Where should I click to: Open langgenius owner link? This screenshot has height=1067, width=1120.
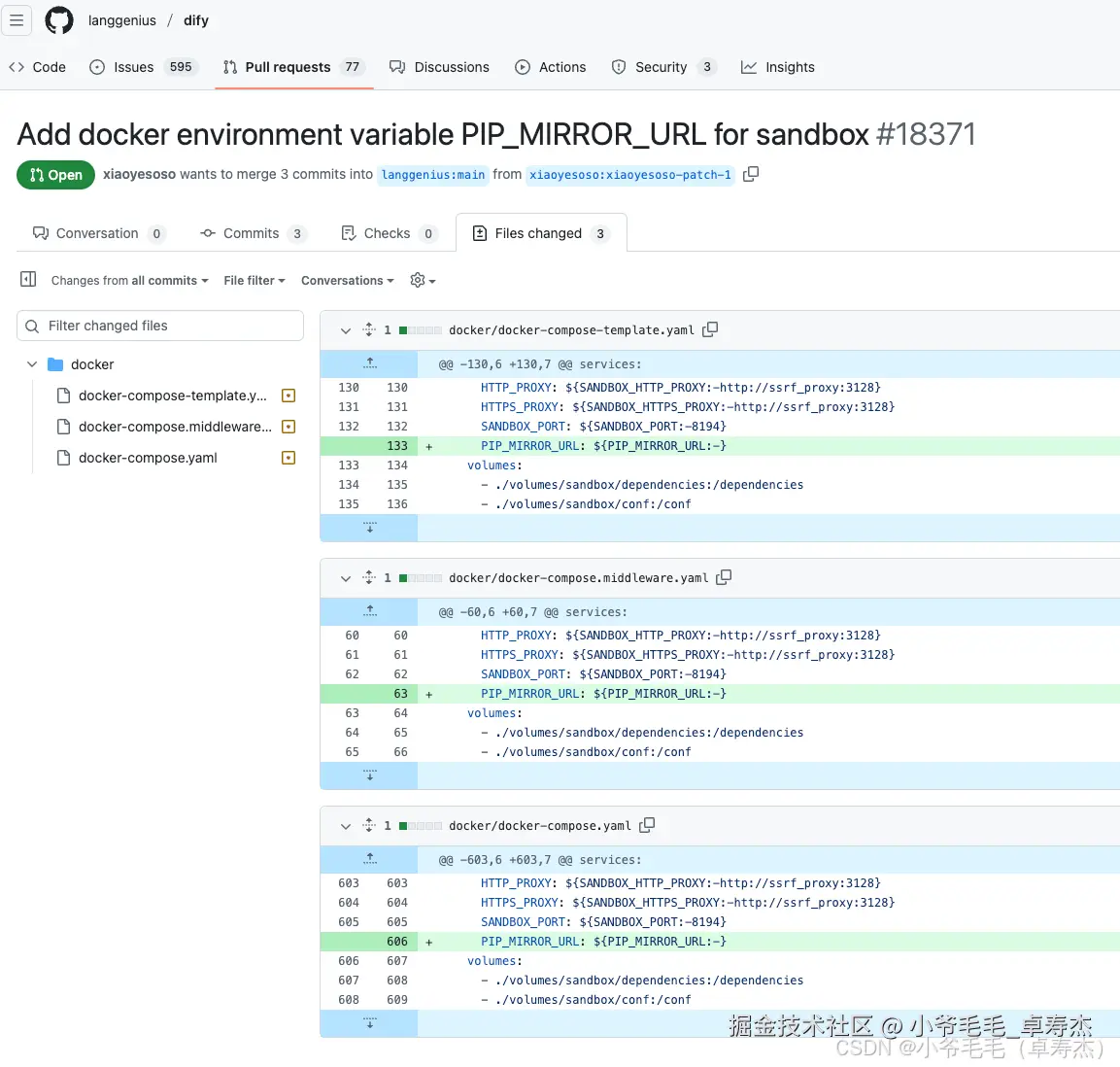pos(122,20)
